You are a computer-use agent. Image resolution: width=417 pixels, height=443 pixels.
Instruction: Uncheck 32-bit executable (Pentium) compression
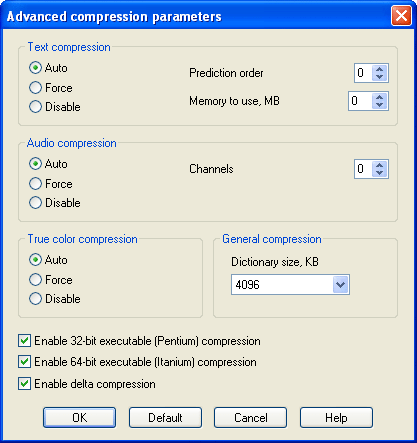[24, 341]
